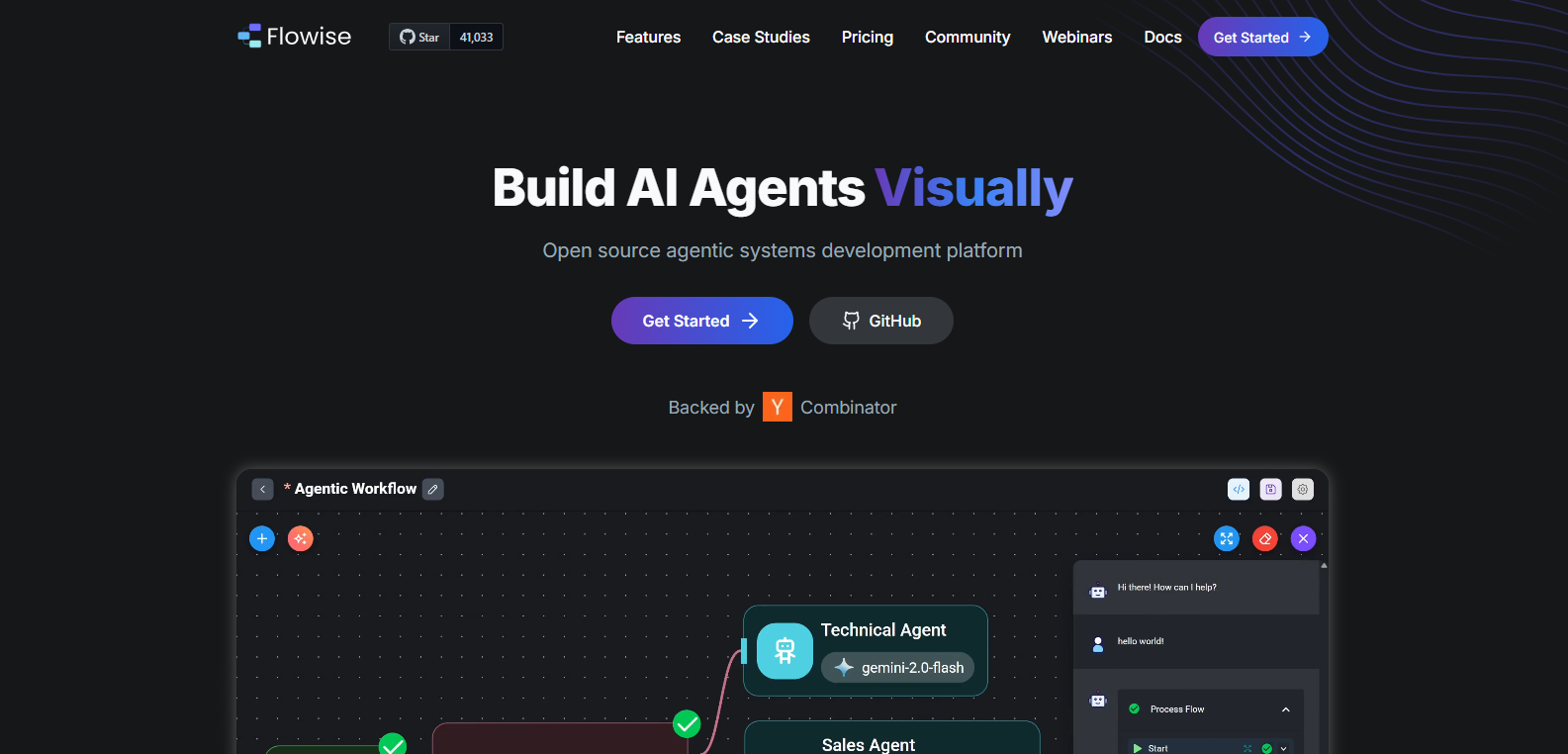The height and width of the screenshot is (754, 1568).
Task: Open the Community menu item
Action: pos(968,37)
